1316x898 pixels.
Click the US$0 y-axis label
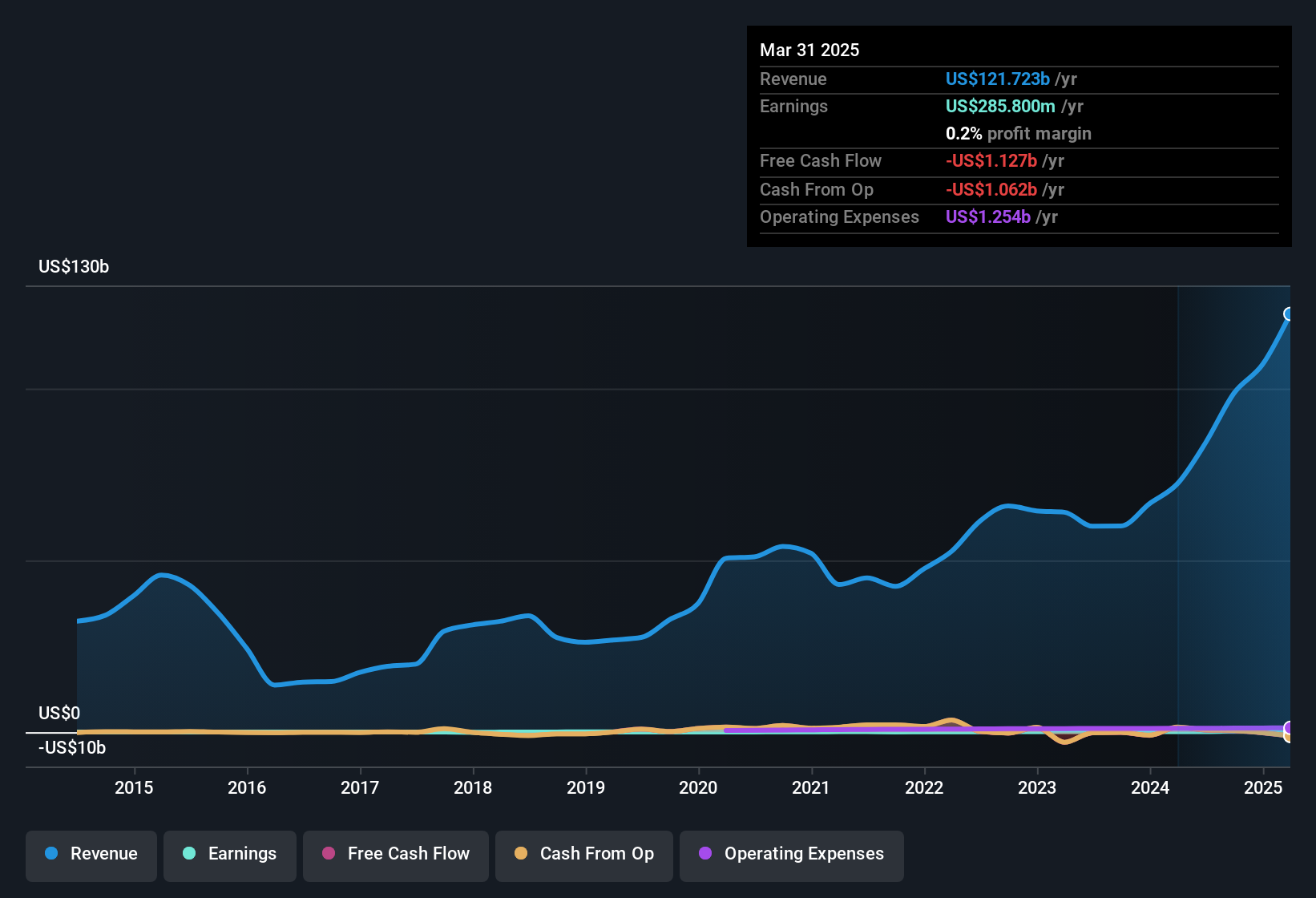(x=59, y=713)
